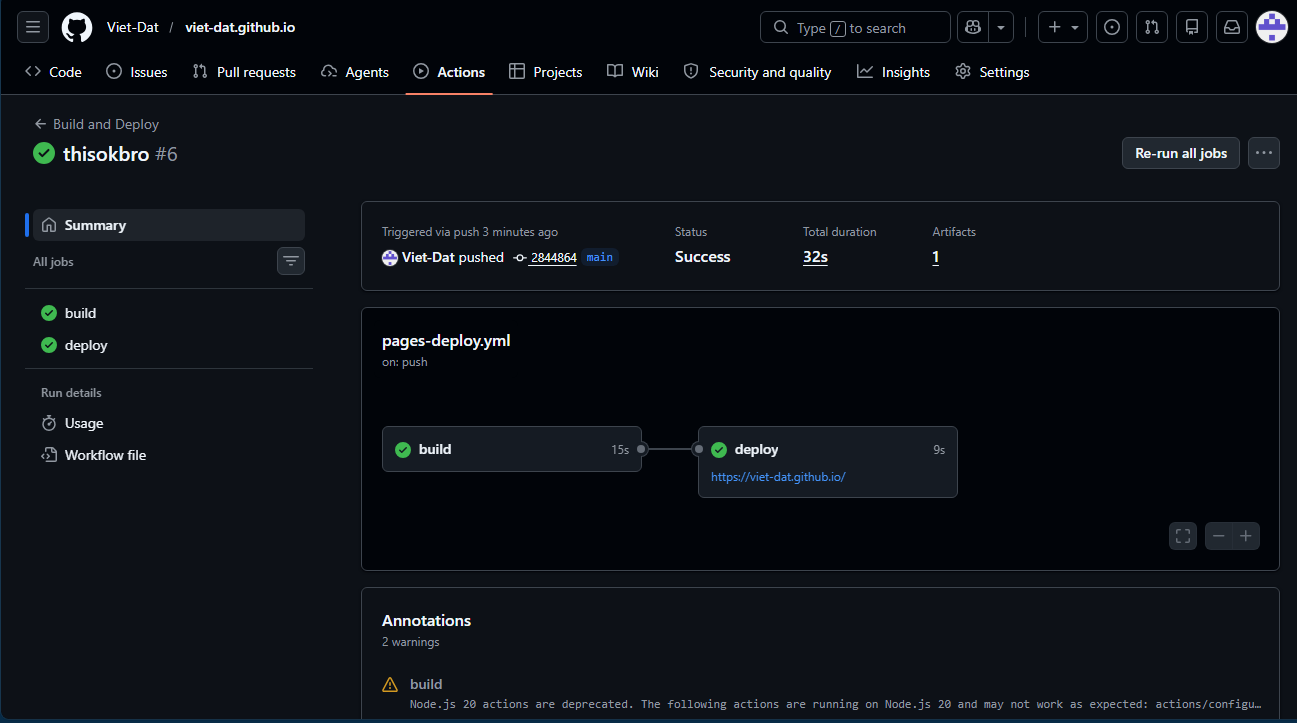This screenshot has height=723, width=1297.
Task: Open the Copilot chat icon
Action: (973, 27)
